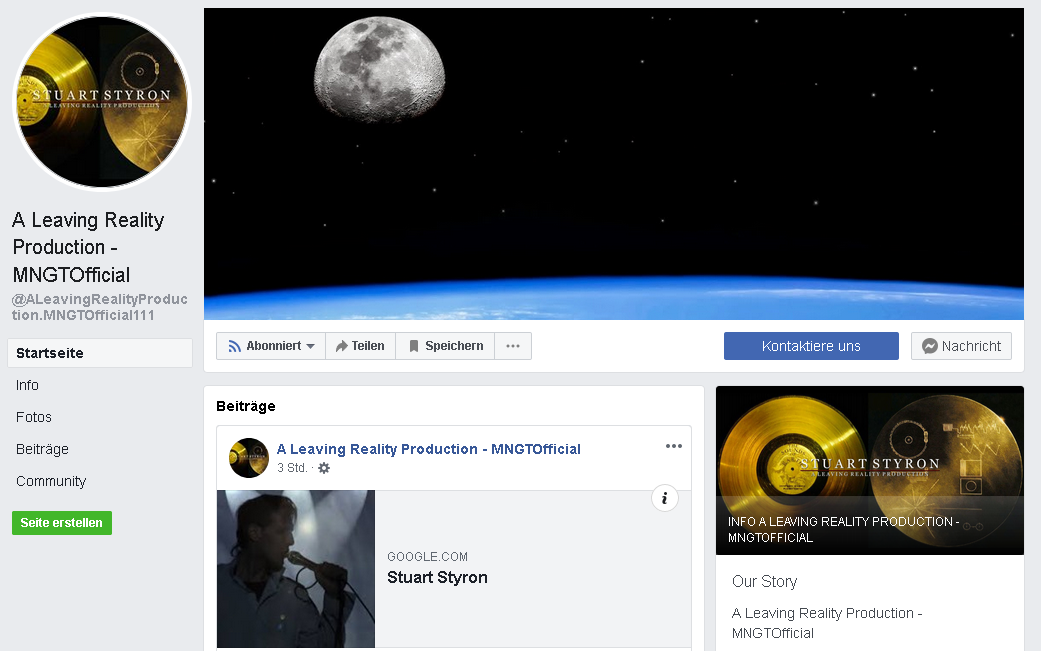1041x651 pixels.
Task: Open the post options three-dot menu
Action: click(674, 446)
